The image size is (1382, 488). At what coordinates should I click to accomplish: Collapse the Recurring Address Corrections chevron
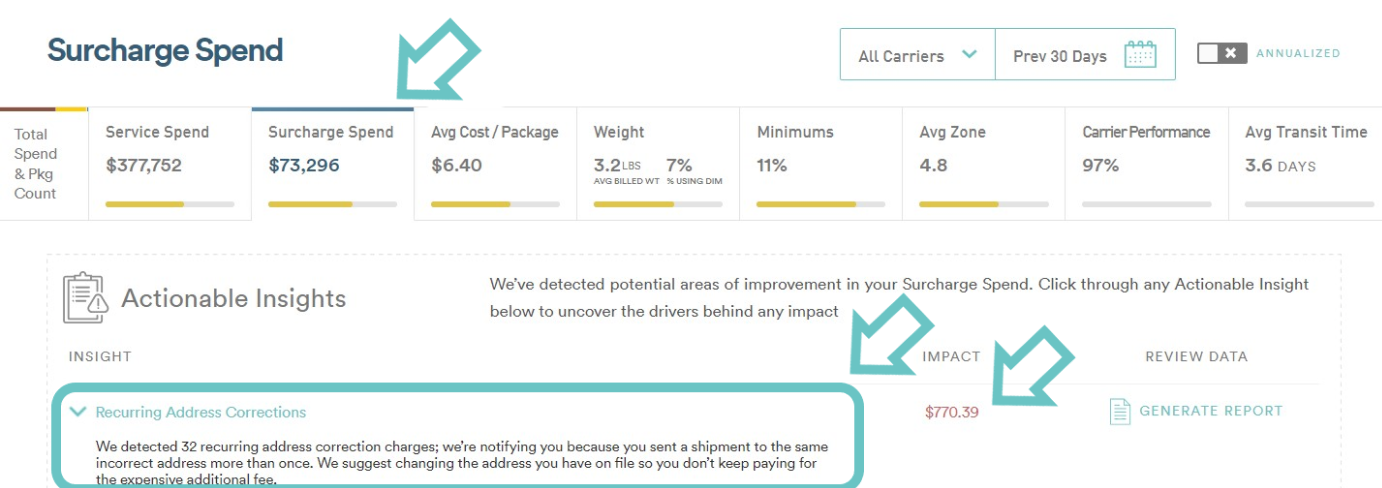[x=78, y=411]
